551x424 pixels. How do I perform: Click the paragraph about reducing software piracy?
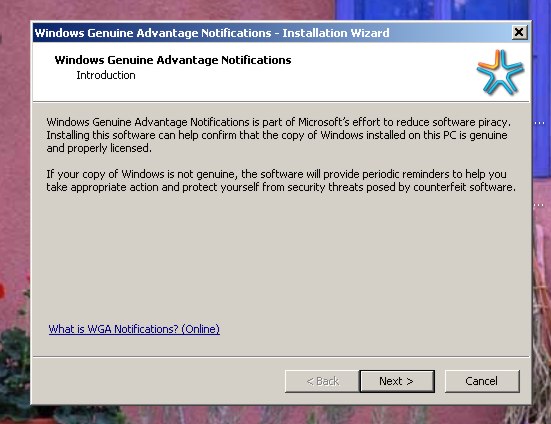tap(278, 135)
